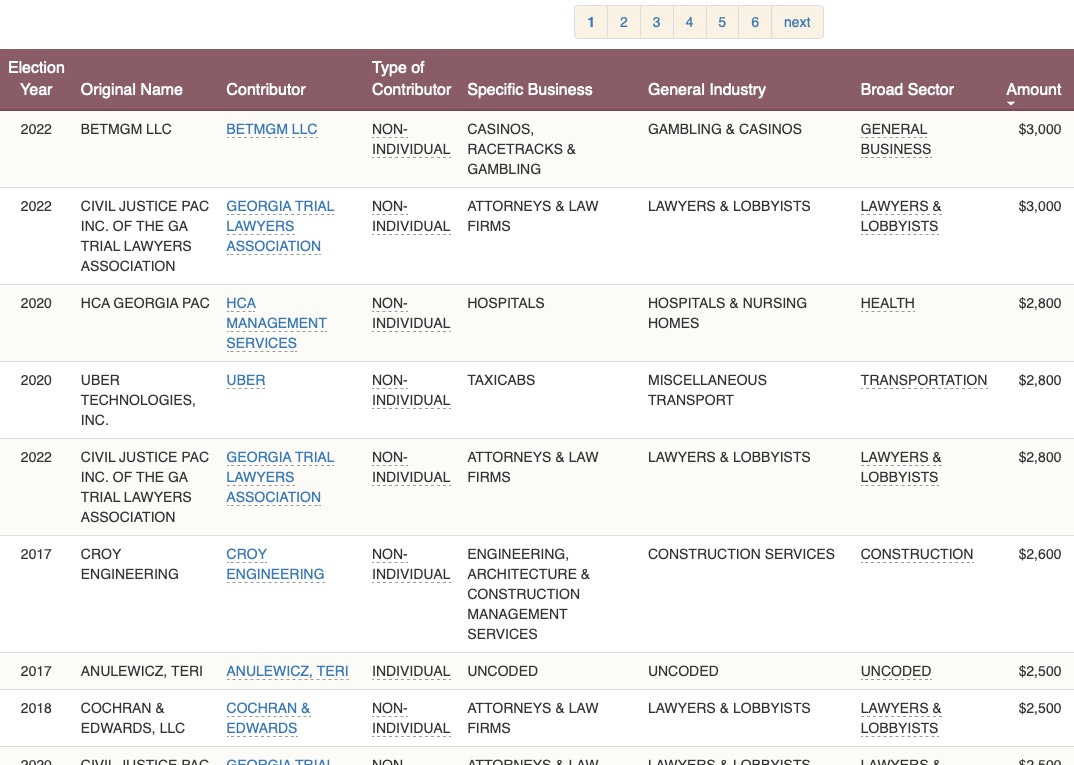Select the TAXICABS specific business cell
This screenshot has height=765, width=1074.
(x=501, y=380)
